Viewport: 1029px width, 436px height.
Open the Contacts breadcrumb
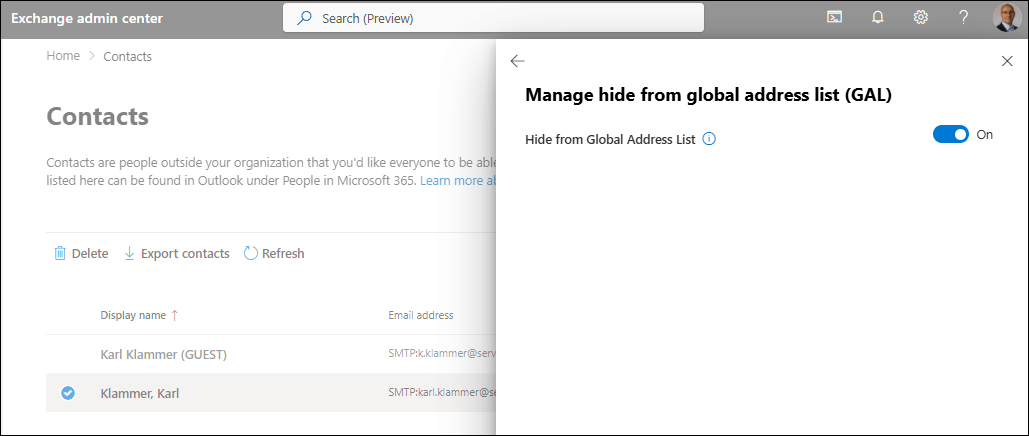[127, 56]
